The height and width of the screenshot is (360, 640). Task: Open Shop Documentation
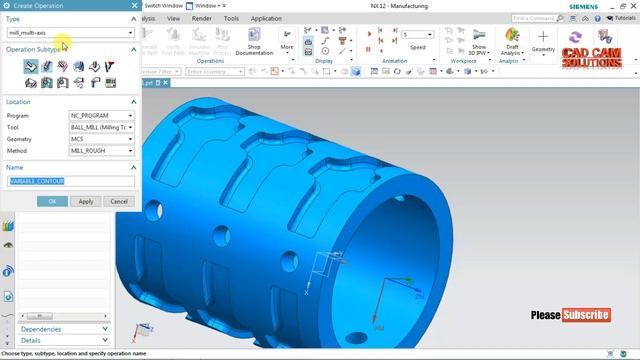click(x=254, y=41)
